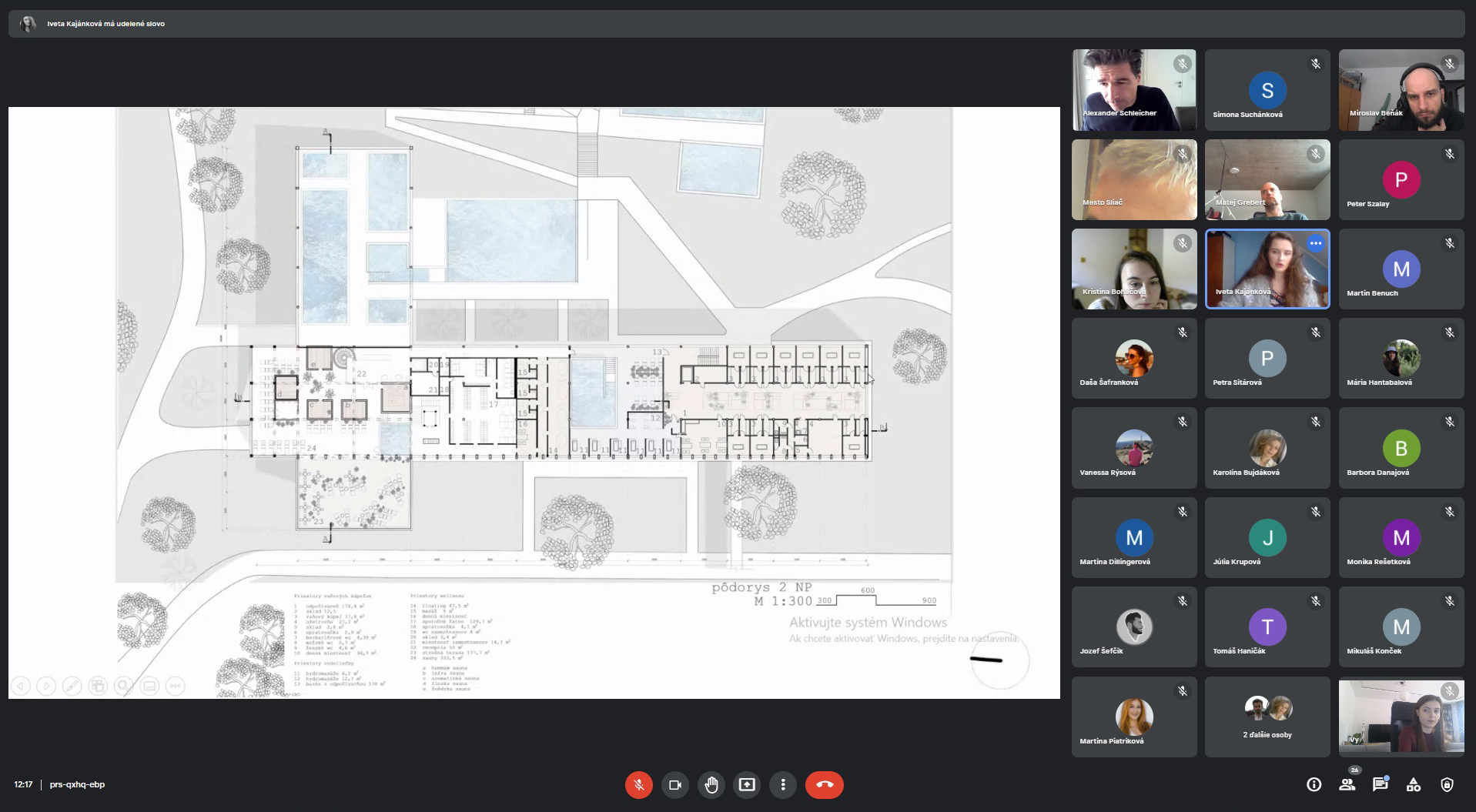
Task: Raise your hand in the meeting
Action: point(711,784)
